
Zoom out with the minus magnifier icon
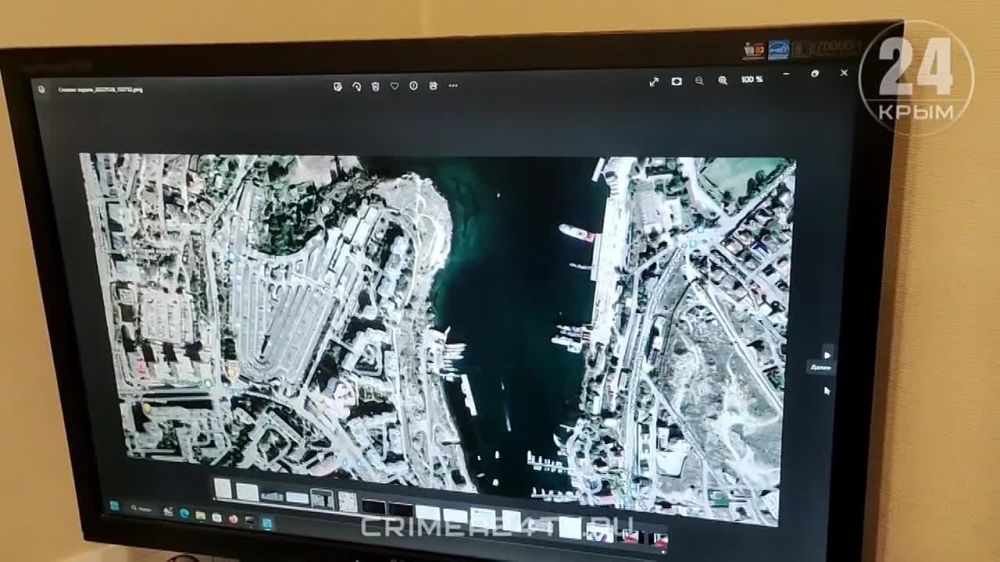(700, 81)
